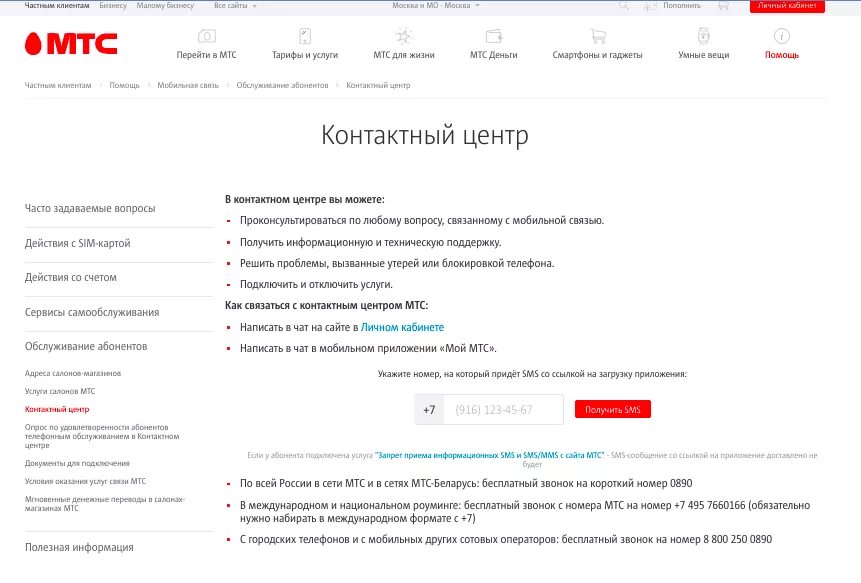Expand Сервисы самообслуживания section
This screenshot has width=861, height=583.
point(92,312)
